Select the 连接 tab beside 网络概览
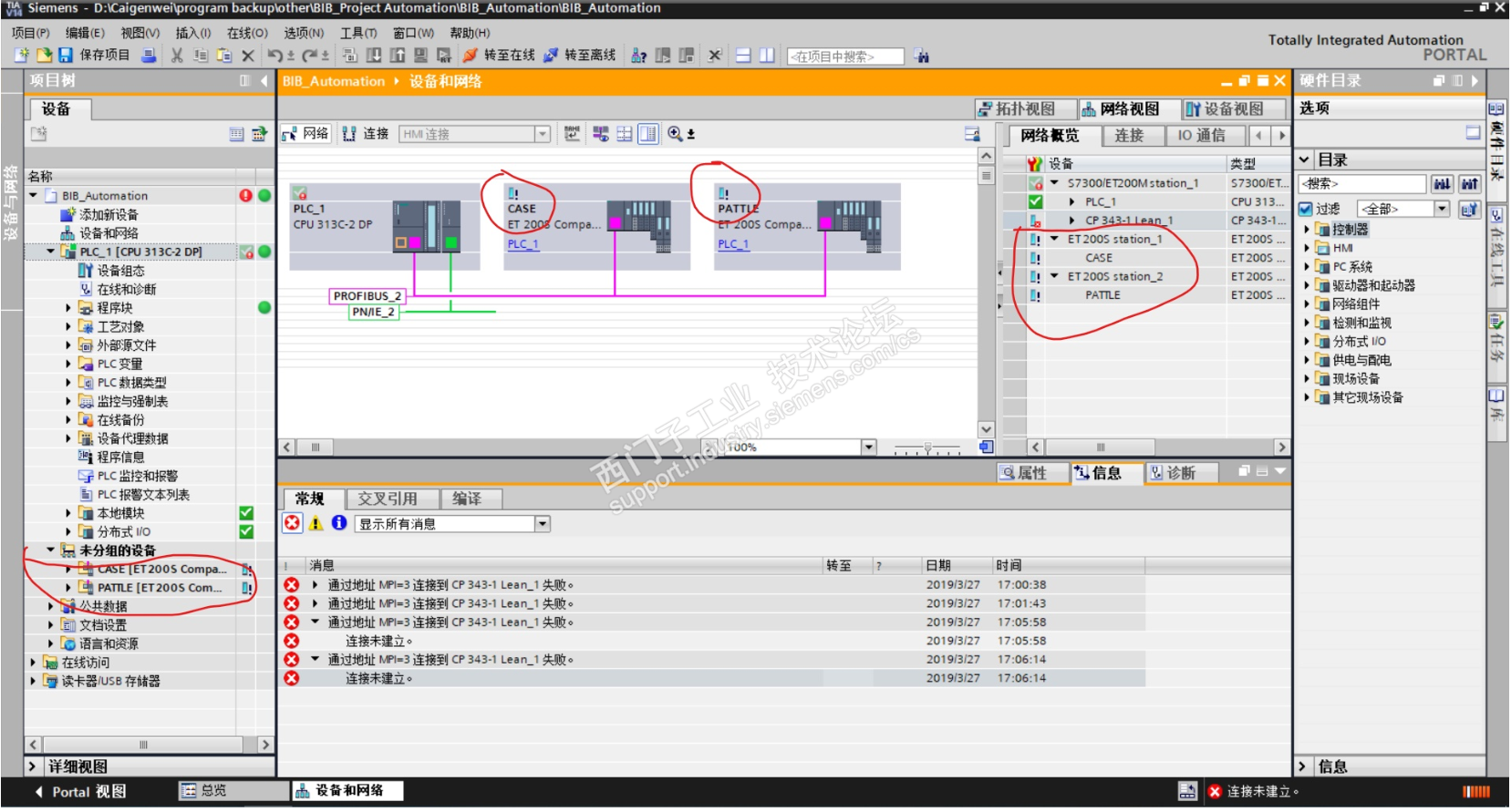 pos(1128,136)
